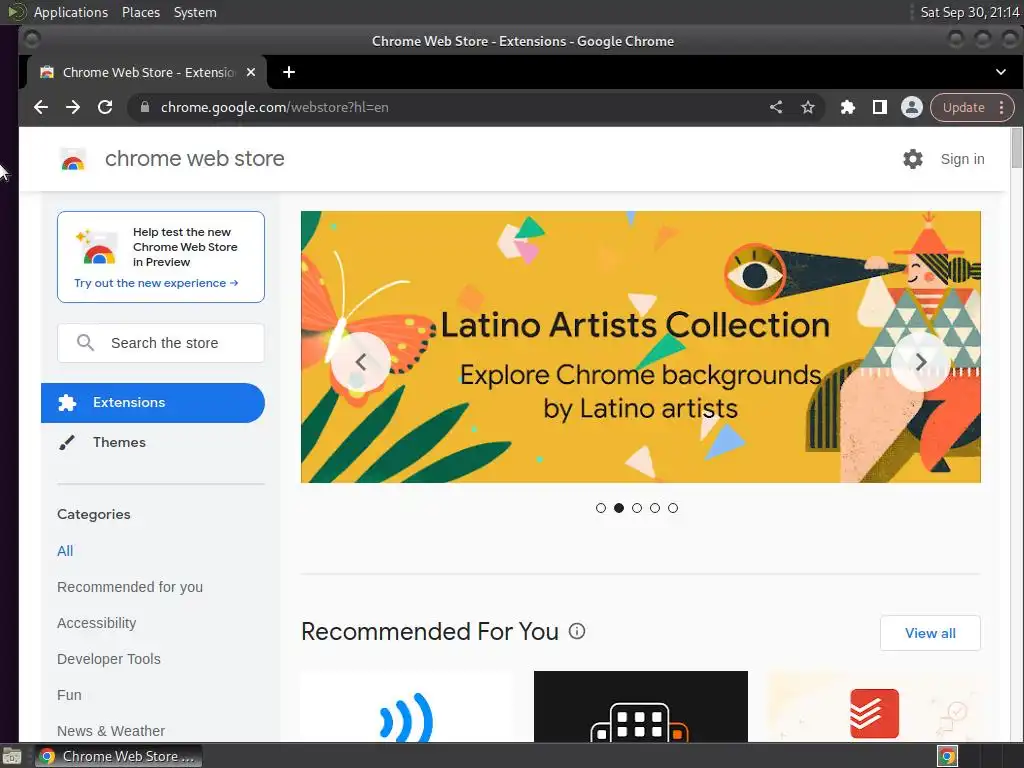The width and height of the screenshot is (1024, 768).
Task: Show previous banner with left chevron
Action: (360, 362)
